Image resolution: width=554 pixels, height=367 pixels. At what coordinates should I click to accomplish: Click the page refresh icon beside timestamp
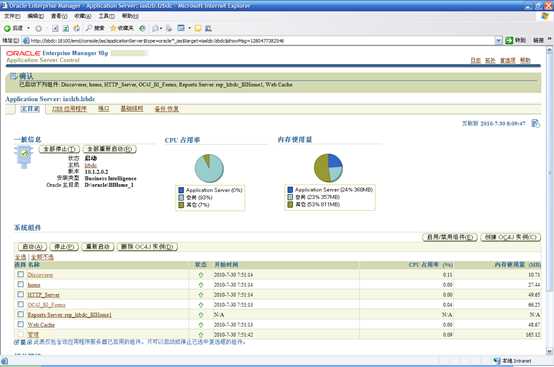point(535,123)
